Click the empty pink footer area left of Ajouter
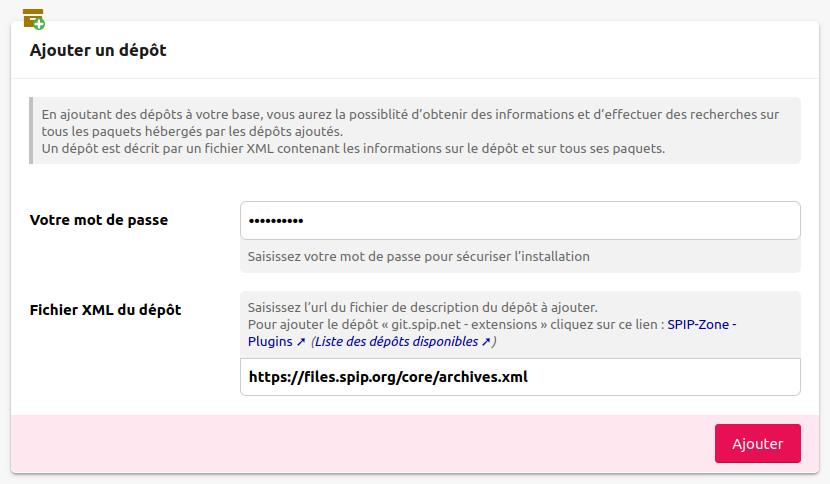830x484 pixels. coord(360,443)
